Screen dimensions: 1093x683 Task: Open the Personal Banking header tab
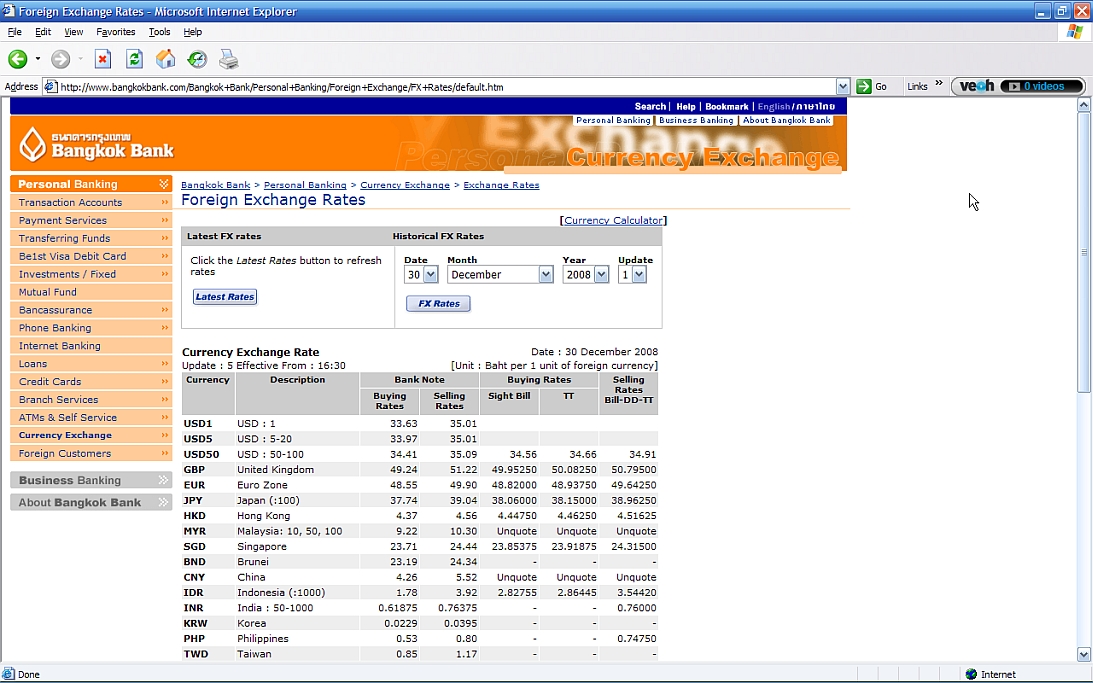pyautogui.click(x=613, y=120)
